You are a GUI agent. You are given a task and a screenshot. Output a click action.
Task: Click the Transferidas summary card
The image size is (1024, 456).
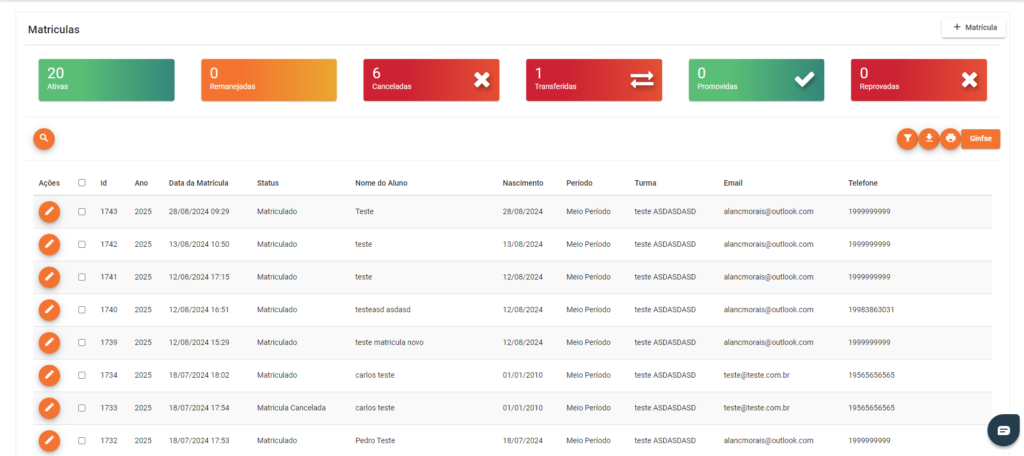(594, 80)
